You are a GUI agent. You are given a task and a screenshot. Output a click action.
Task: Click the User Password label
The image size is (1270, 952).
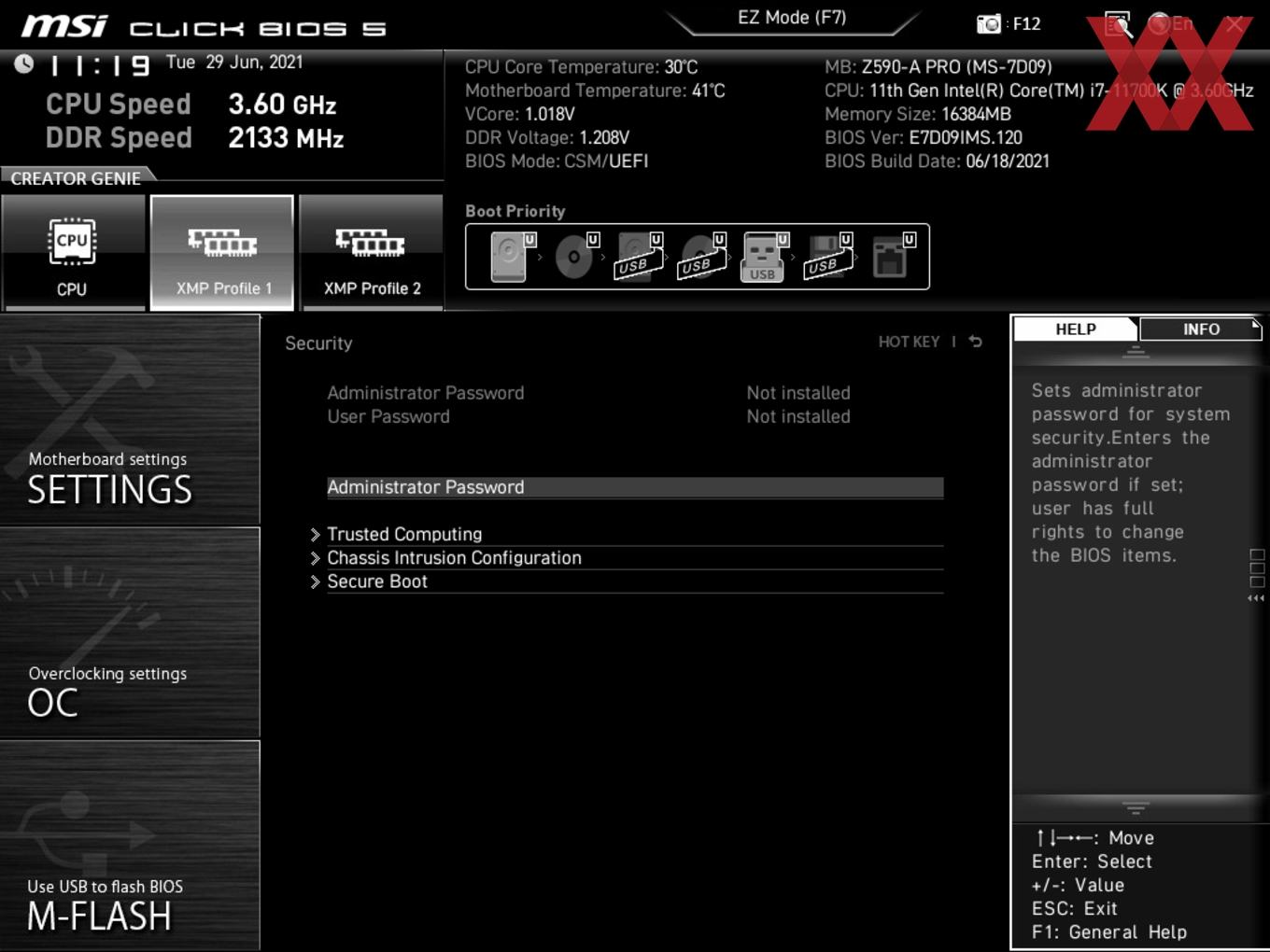click(388, 416)
